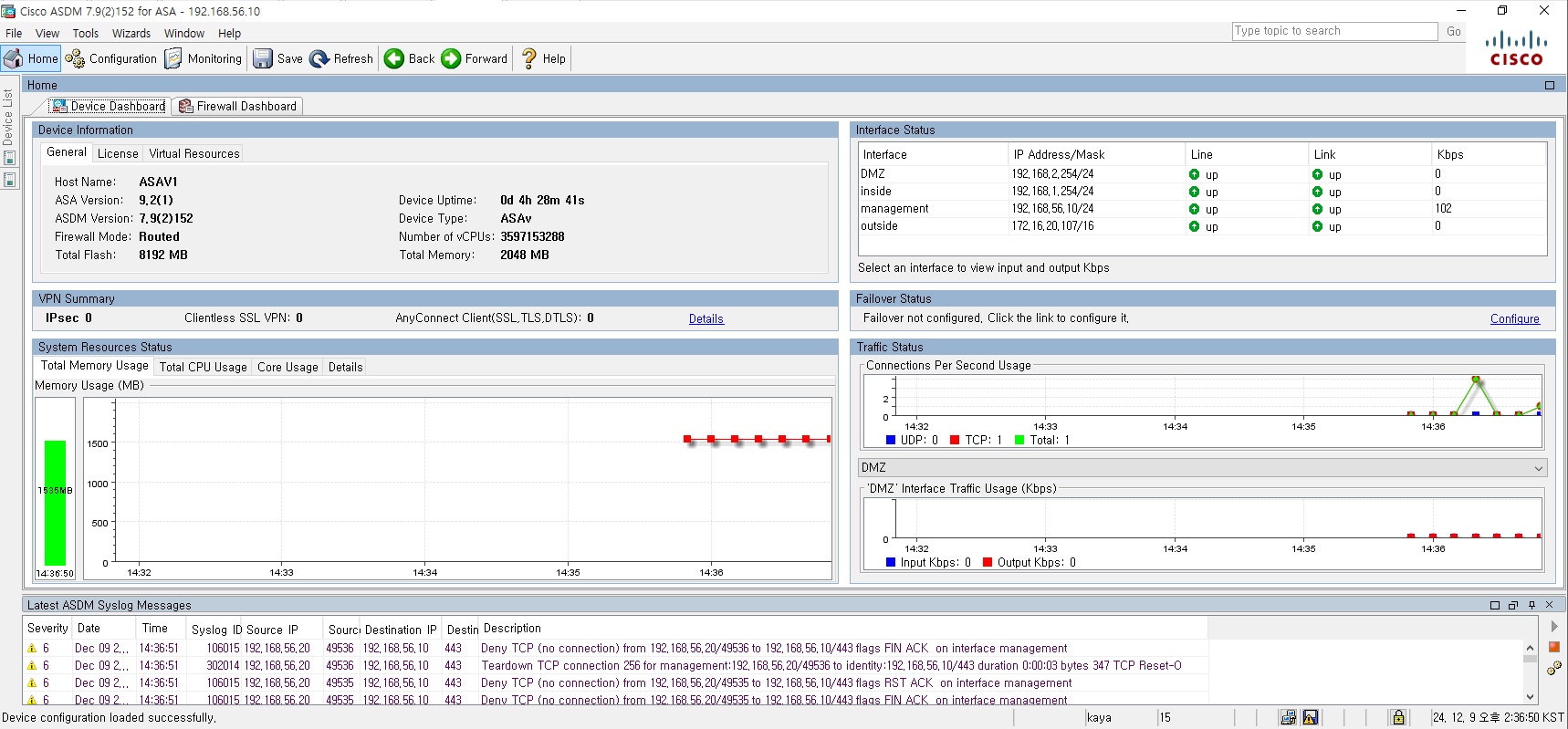The height and width of the screenshot is (729, 1568).
Task: Open the Device List side panel
Action: coord(8,117)
